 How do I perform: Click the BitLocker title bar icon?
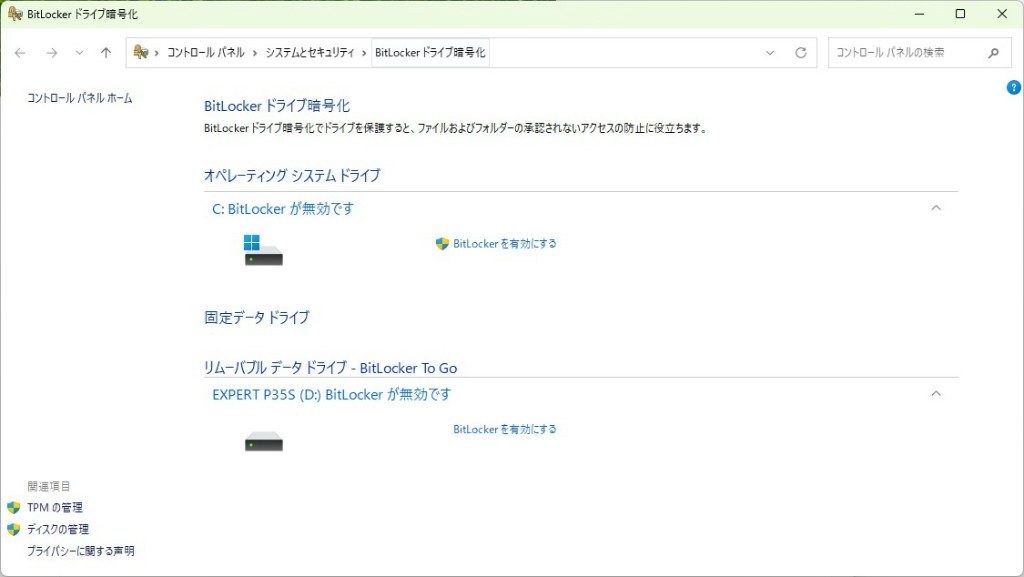pos(14,14)
